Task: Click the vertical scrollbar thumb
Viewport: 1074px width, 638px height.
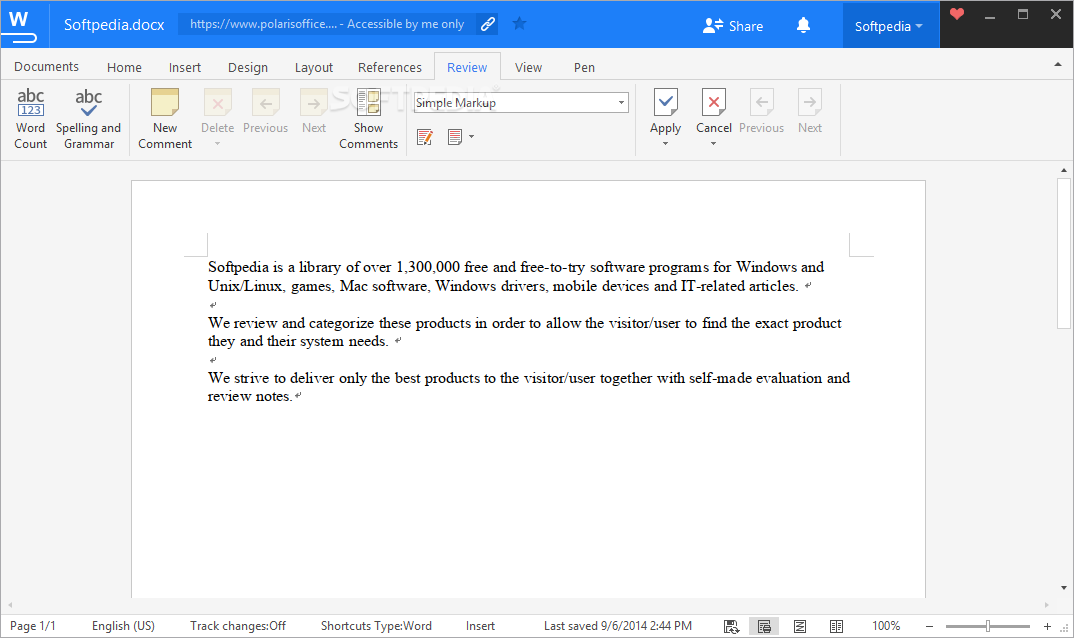Action: tap(1063, 254)
